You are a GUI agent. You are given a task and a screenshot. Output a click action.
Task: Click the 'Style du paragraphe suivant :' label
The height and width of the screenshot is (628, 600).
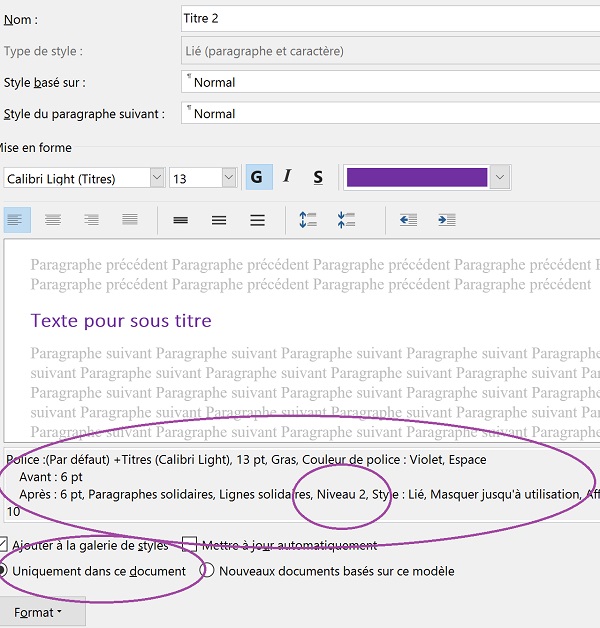84,114
